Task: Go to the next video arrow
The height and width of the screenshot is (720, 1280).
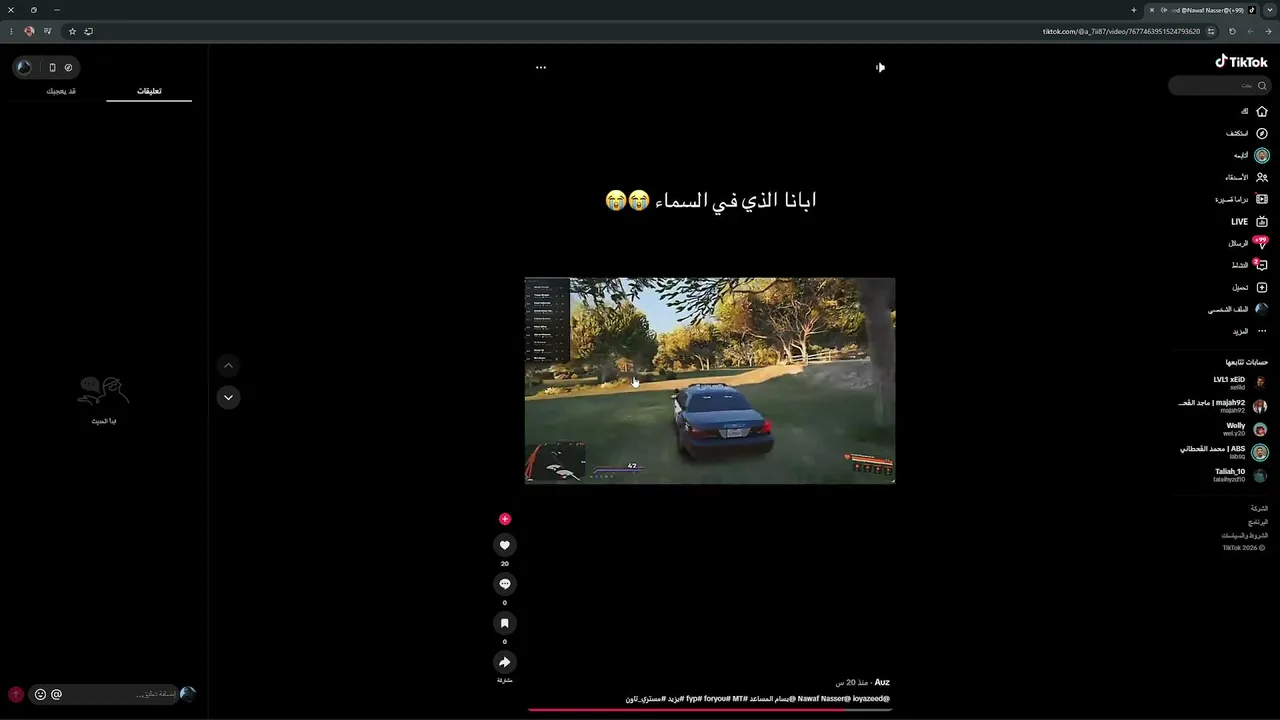Action: [228, 397]
